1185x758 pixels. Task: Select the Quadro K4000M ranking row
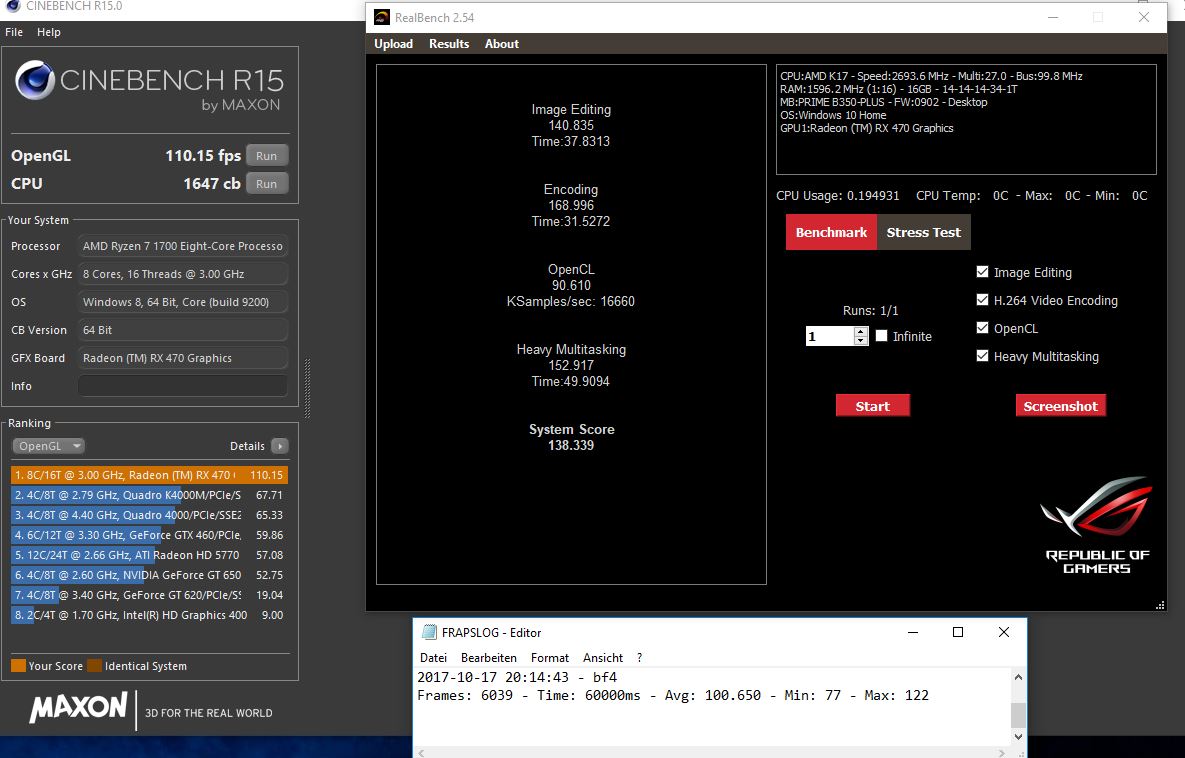tap(150, 495)
